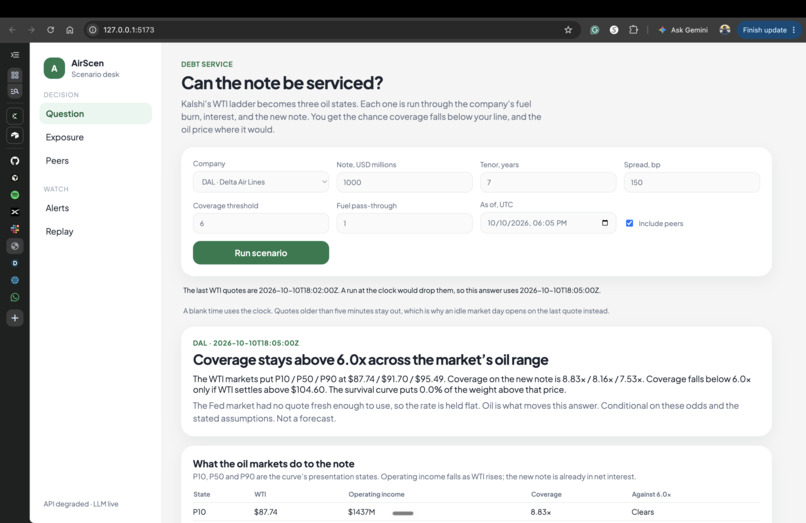Toggle the Include peers checkbox
This screenshot has width=806, height=523.
click(629, 223)
